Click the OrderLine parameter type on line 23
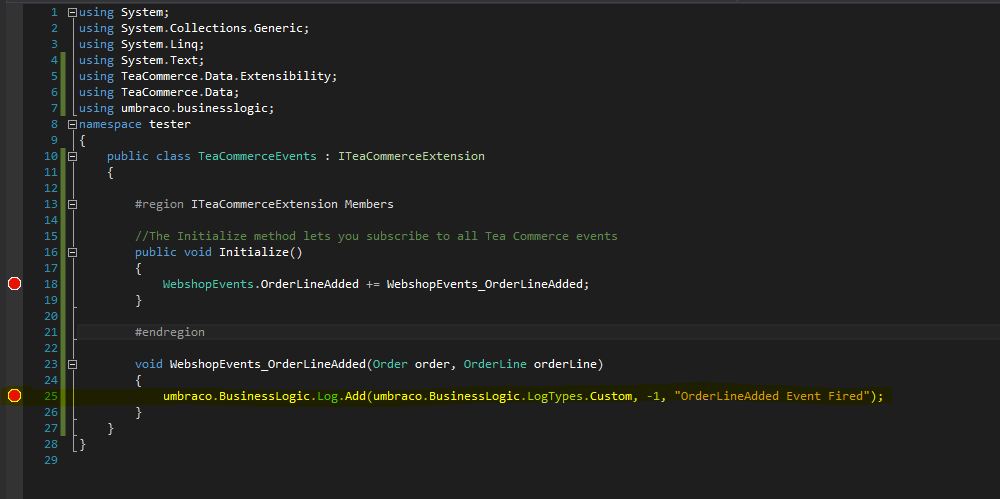 (x=495, y=364)
